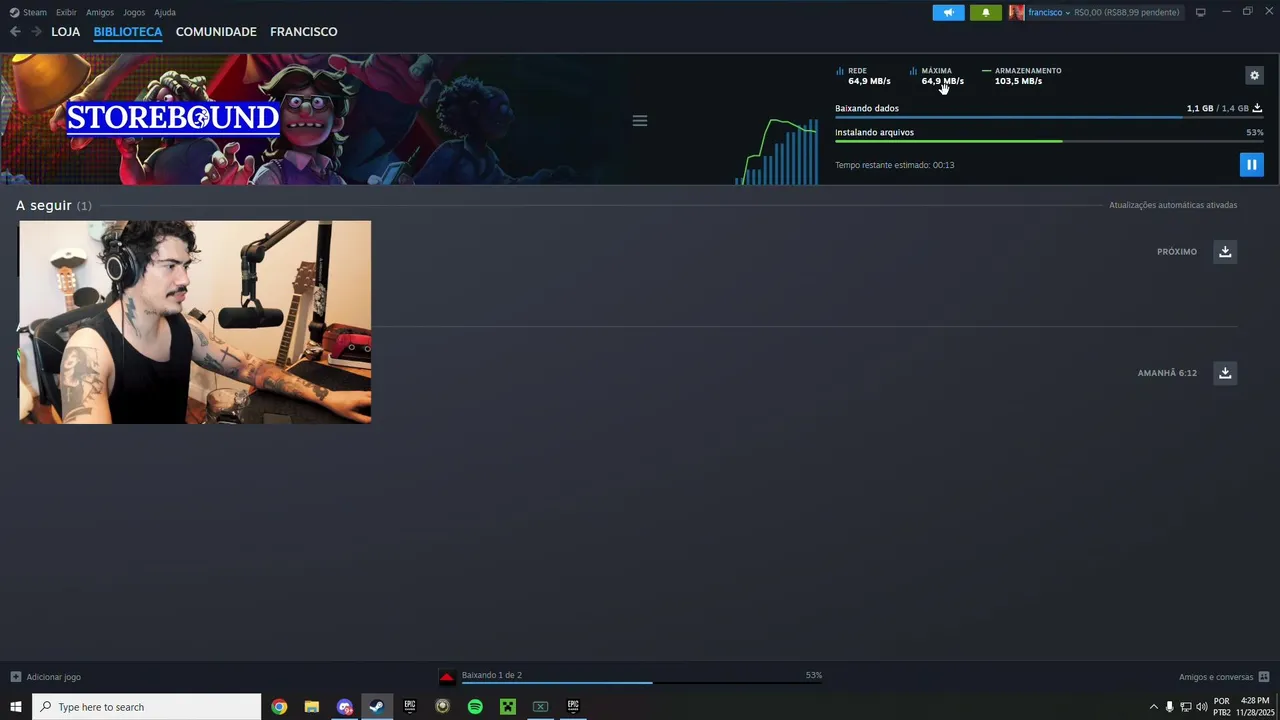Viewport: 1280px width, 720px height.
Task: Click the download button next to PRÓXIMO
Action: [1225, 251]
